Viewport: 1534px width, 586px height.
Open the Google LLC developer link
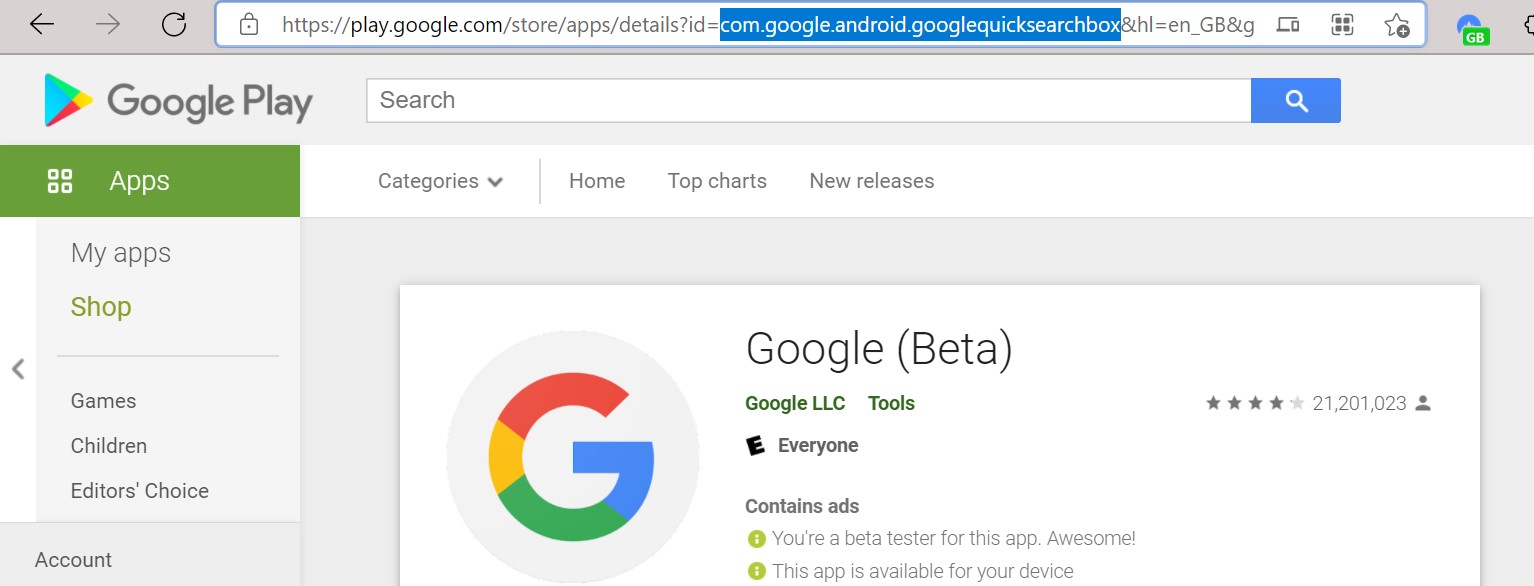(795, 403)
